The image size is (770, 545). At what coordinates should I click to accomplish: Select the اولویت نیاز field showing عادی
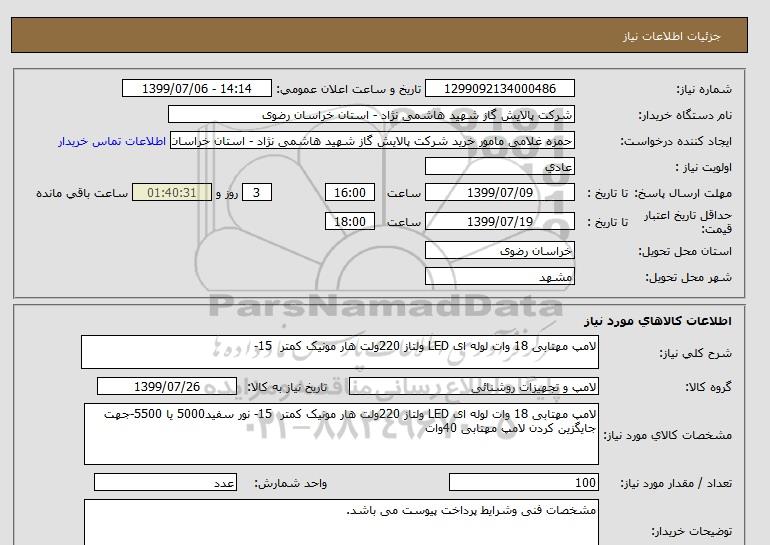[500, 167]
